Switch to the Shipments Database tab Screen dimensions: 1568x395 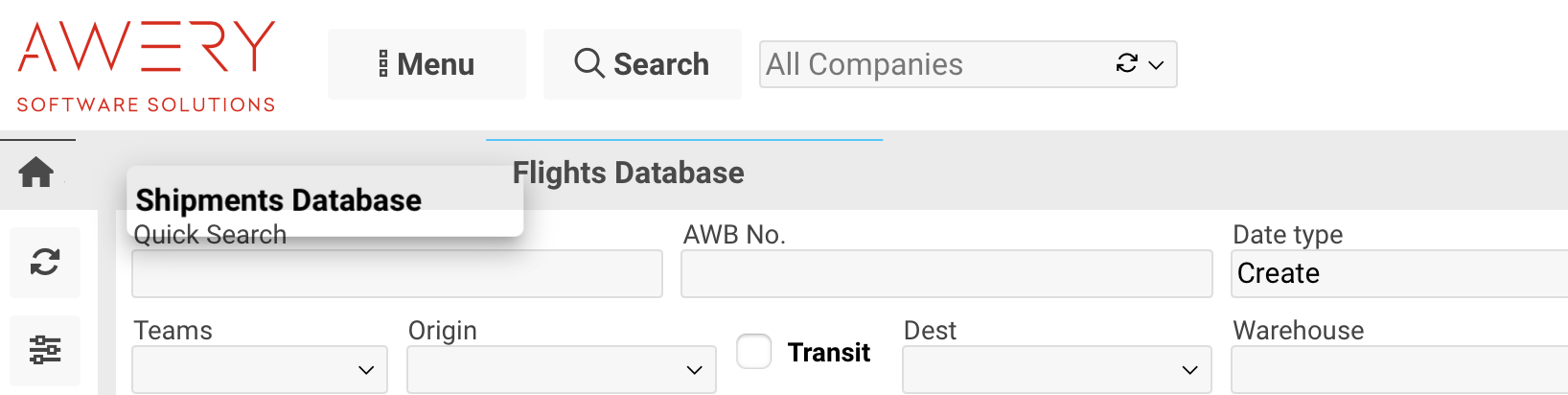(x=279, y=199)
